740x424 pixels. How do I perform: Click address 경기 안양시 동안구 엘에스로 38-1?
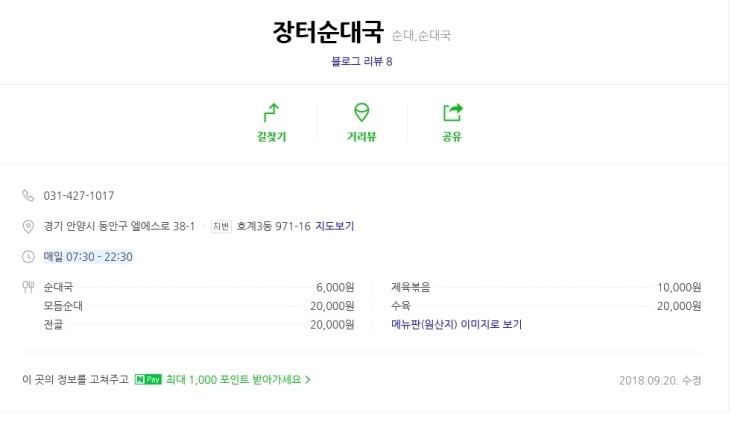tap(119, 226)
